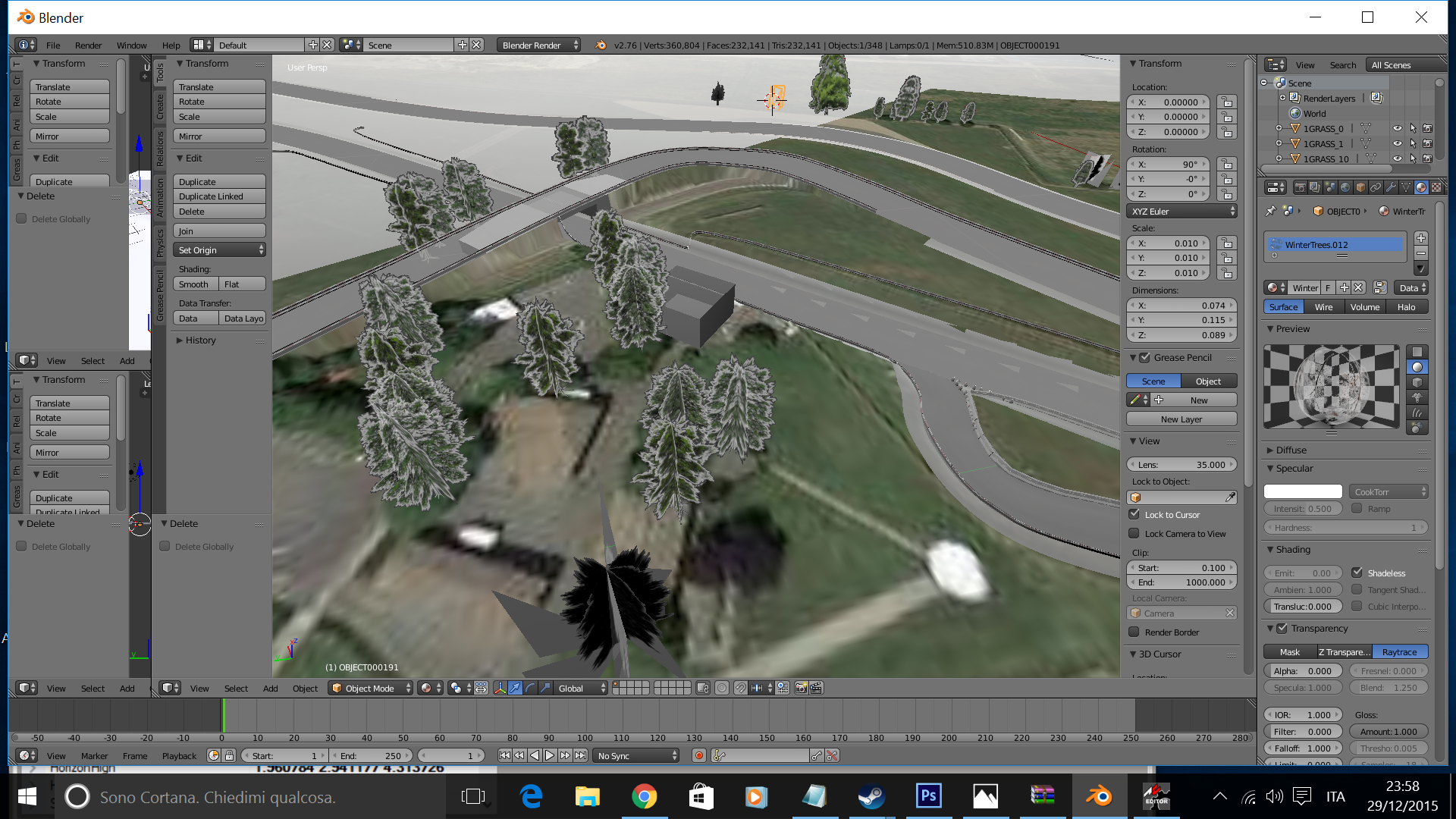Open the Scene properties tab icon

pyautogui.click(x=1330, y=187)
